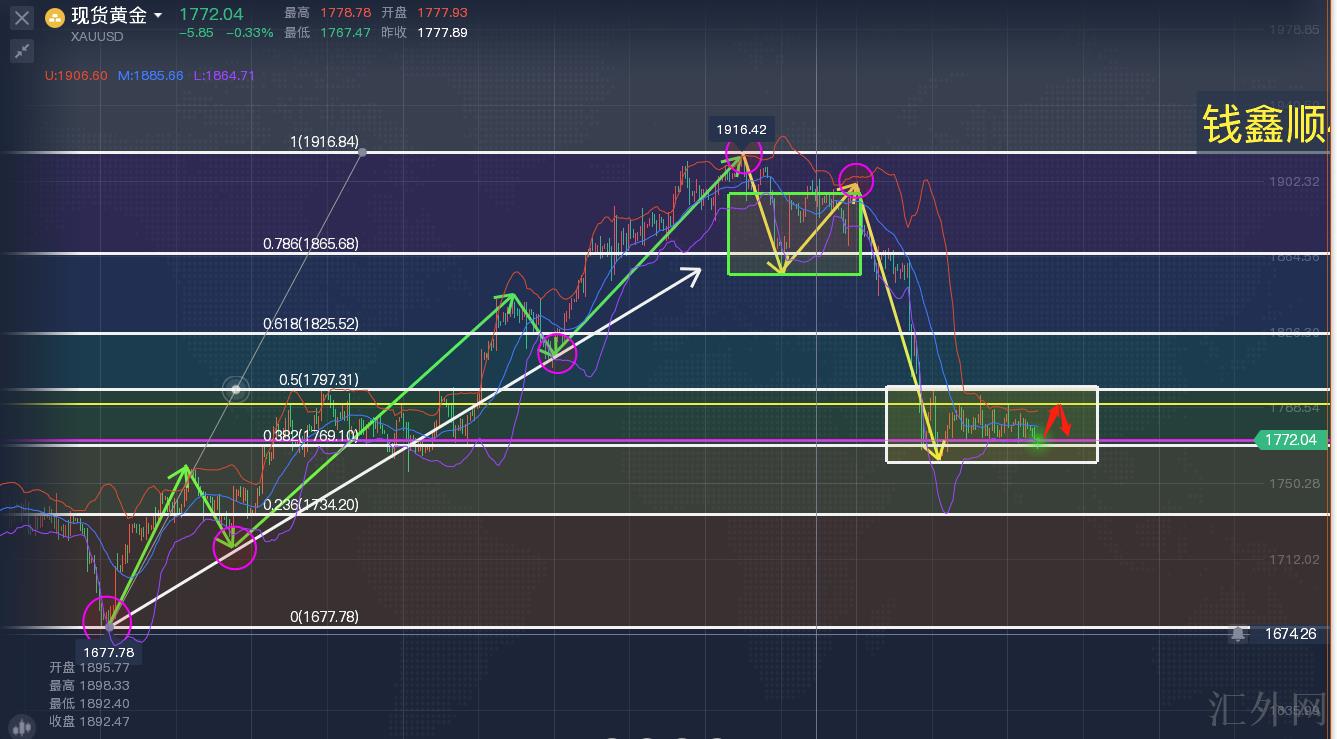The image size is (1337, 739).
Task: Click the price alert bell icon
Action: point(1239,634)
